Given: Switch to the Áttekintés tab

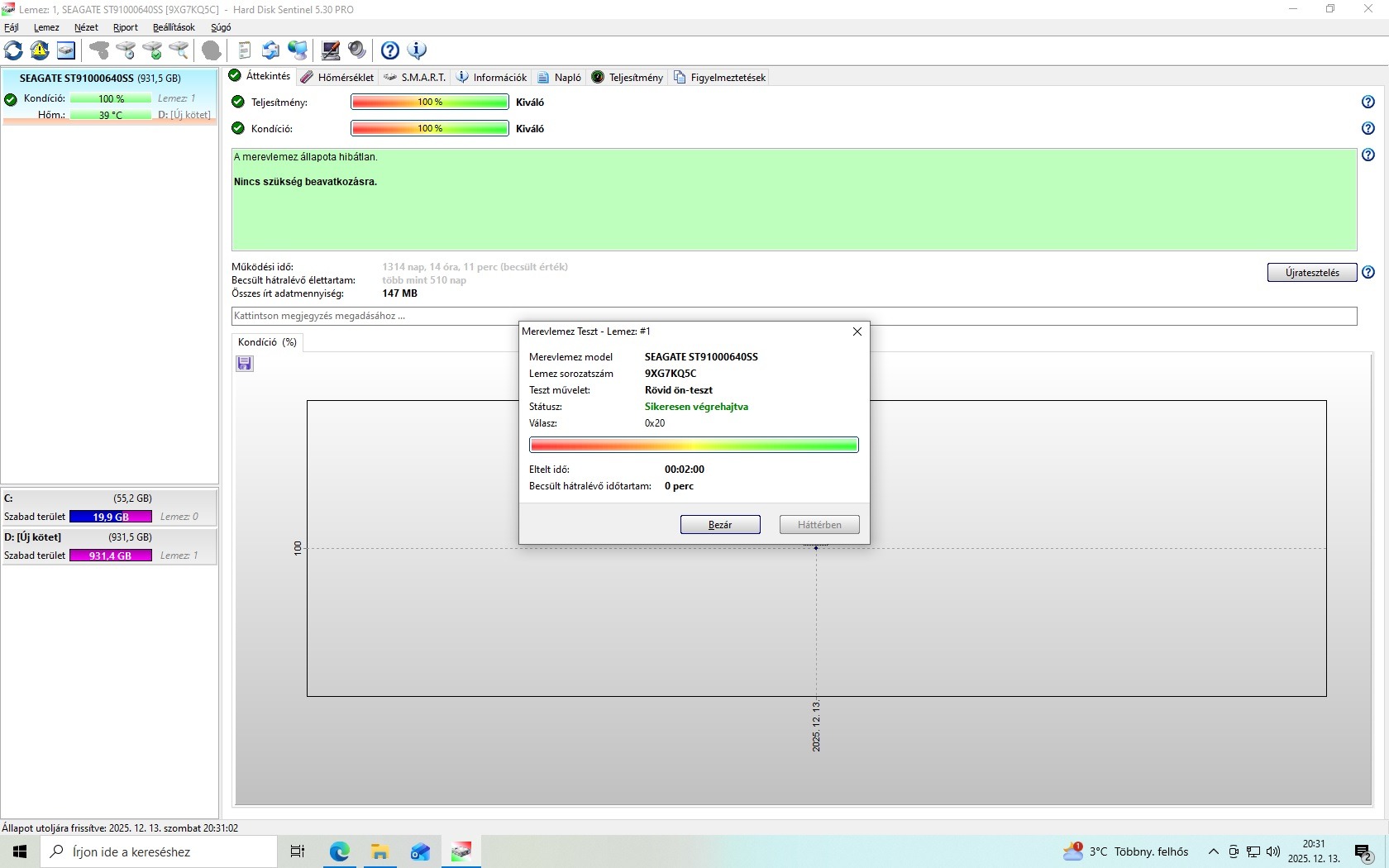Looking at the screenshot, I should pyautogui.click(x=260, y=76).
